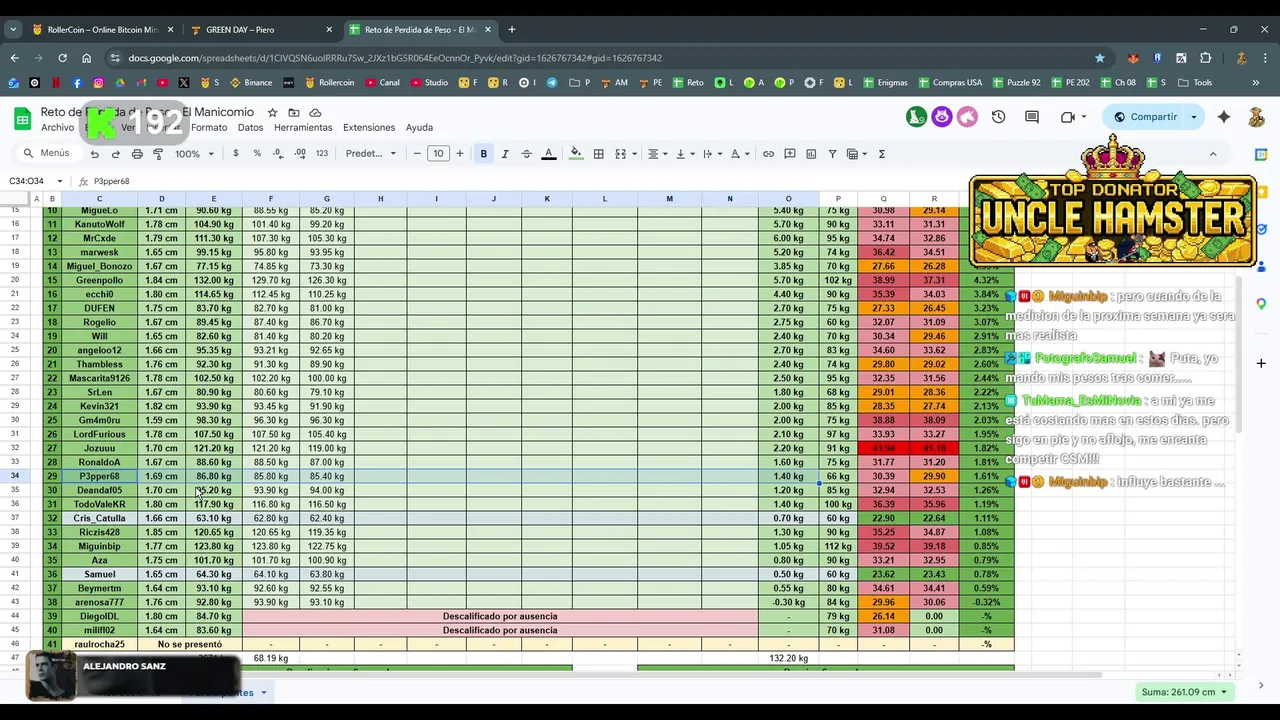Open the borders tool
The height and width of the screenshot is (720, 1280).
[598, 154]
